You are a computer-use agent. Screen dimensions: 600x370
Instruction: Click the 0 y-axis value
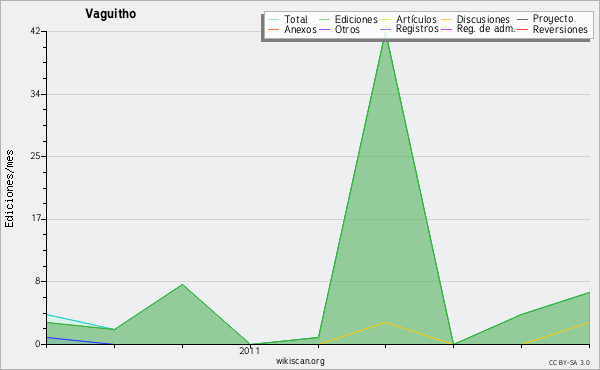[x=38, y=344]
